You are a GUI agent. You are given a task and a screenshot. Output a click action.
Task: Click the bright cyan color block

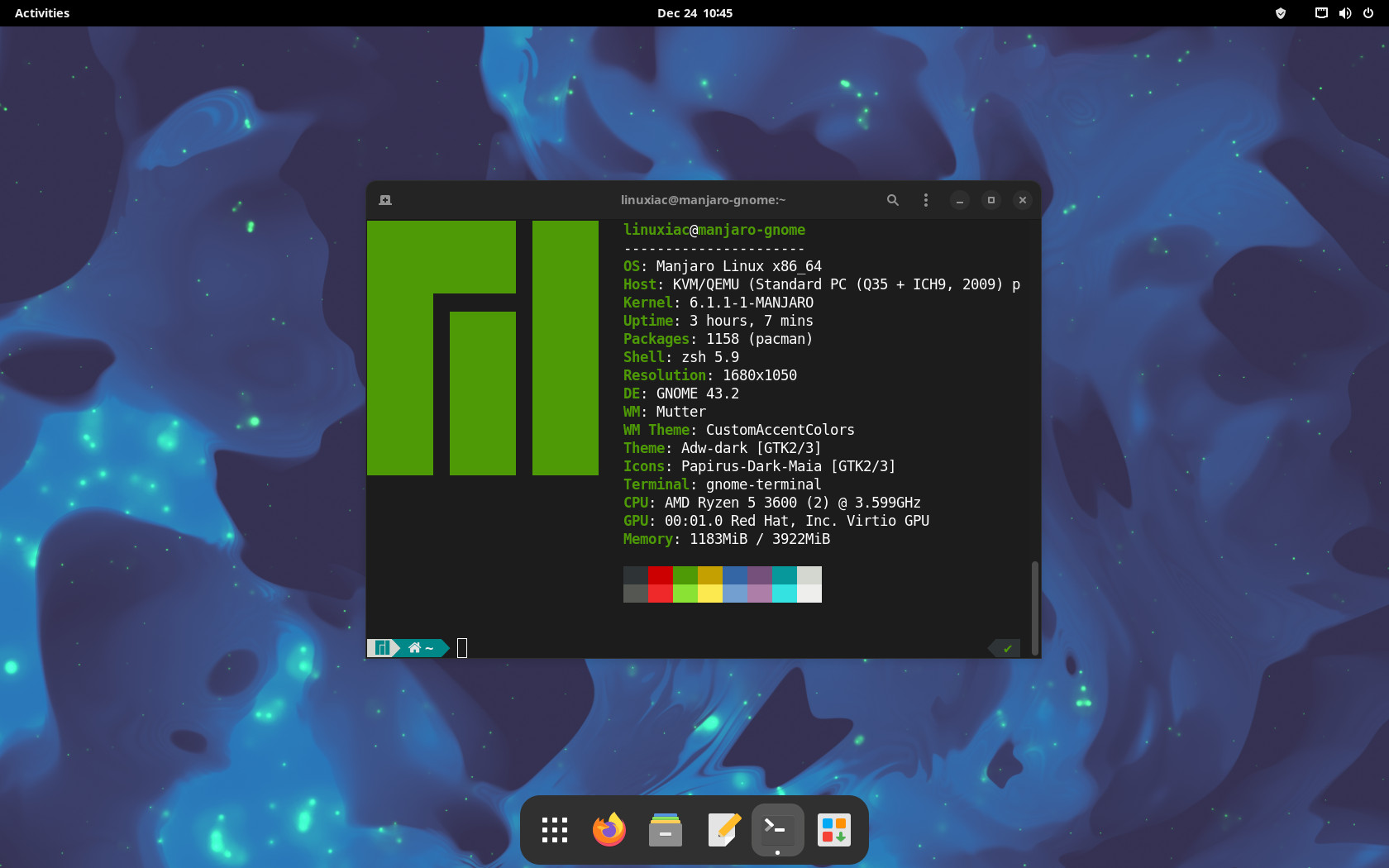point(785,594)
